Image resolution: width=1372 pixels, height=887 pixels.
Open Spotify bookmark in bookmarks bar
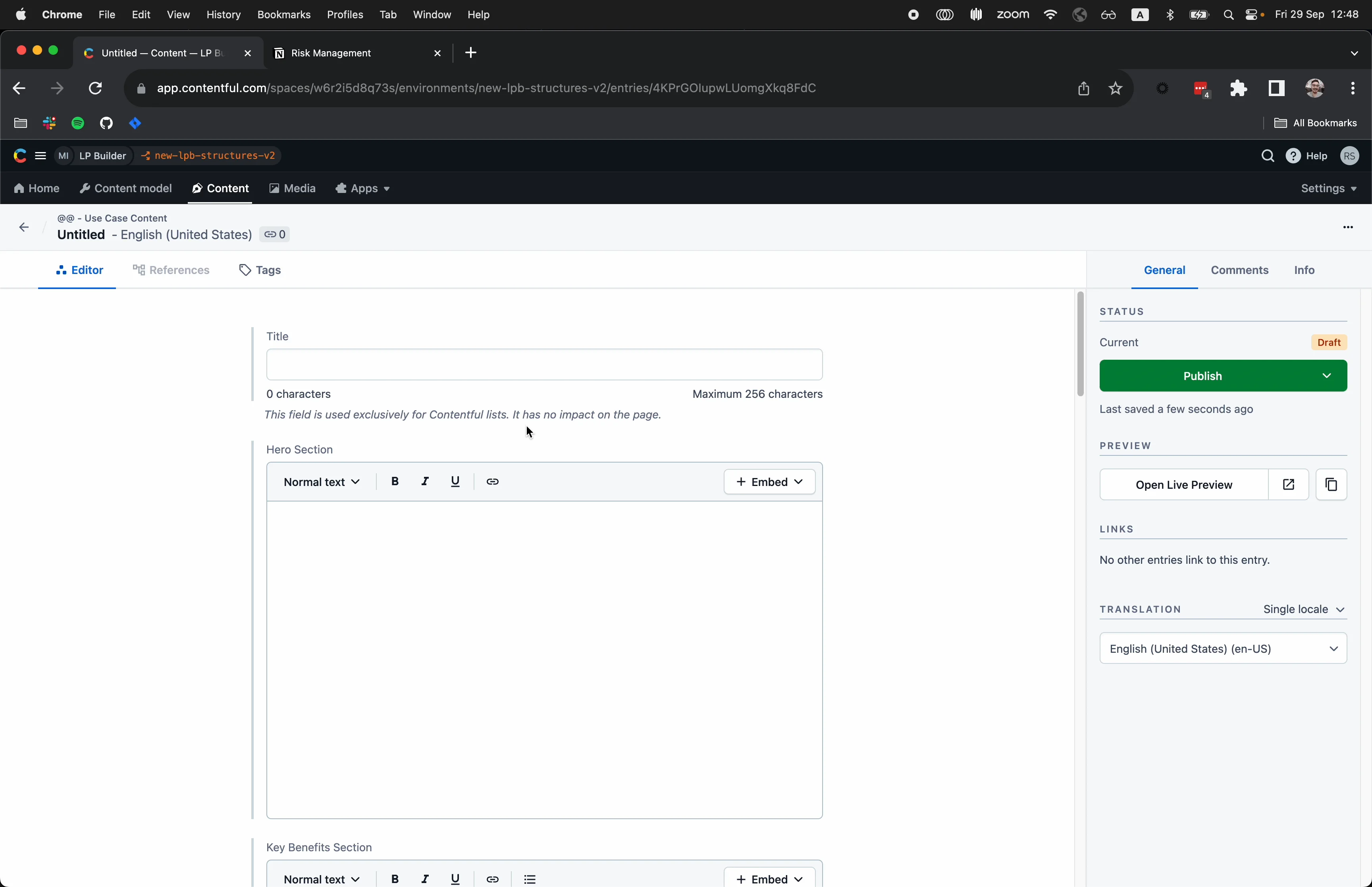point(78,123)
